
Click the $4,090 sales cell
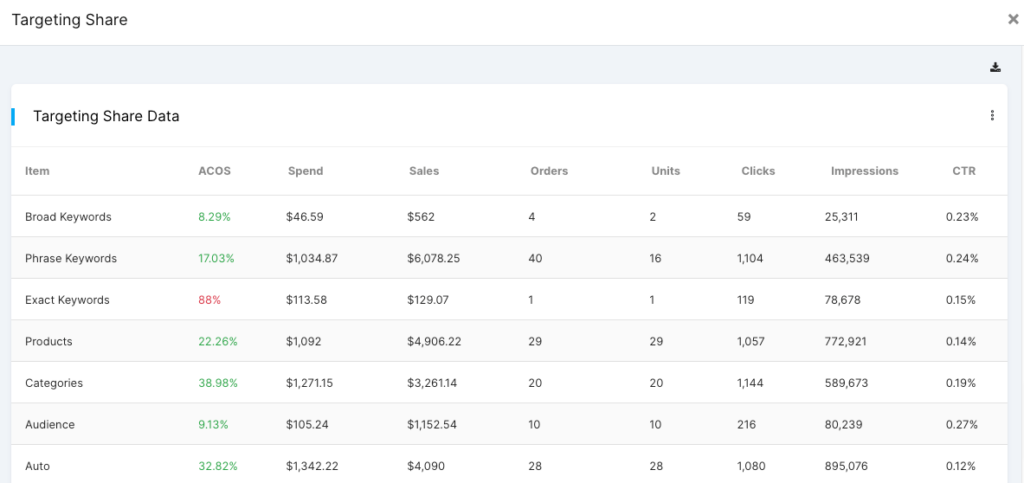[425, 467]
